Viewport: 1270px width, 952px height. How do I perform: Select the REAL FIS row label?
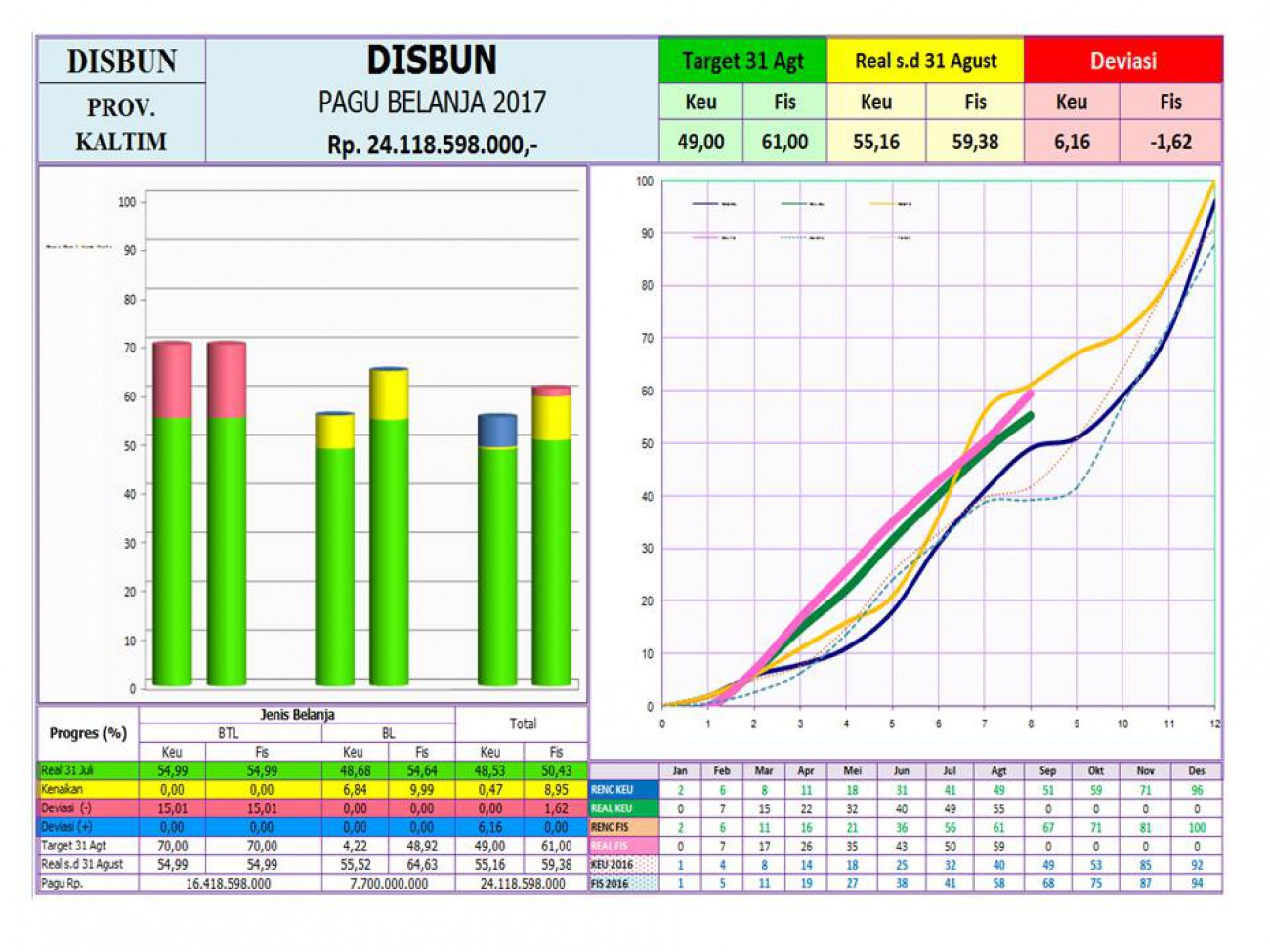(x=624, y=846)
